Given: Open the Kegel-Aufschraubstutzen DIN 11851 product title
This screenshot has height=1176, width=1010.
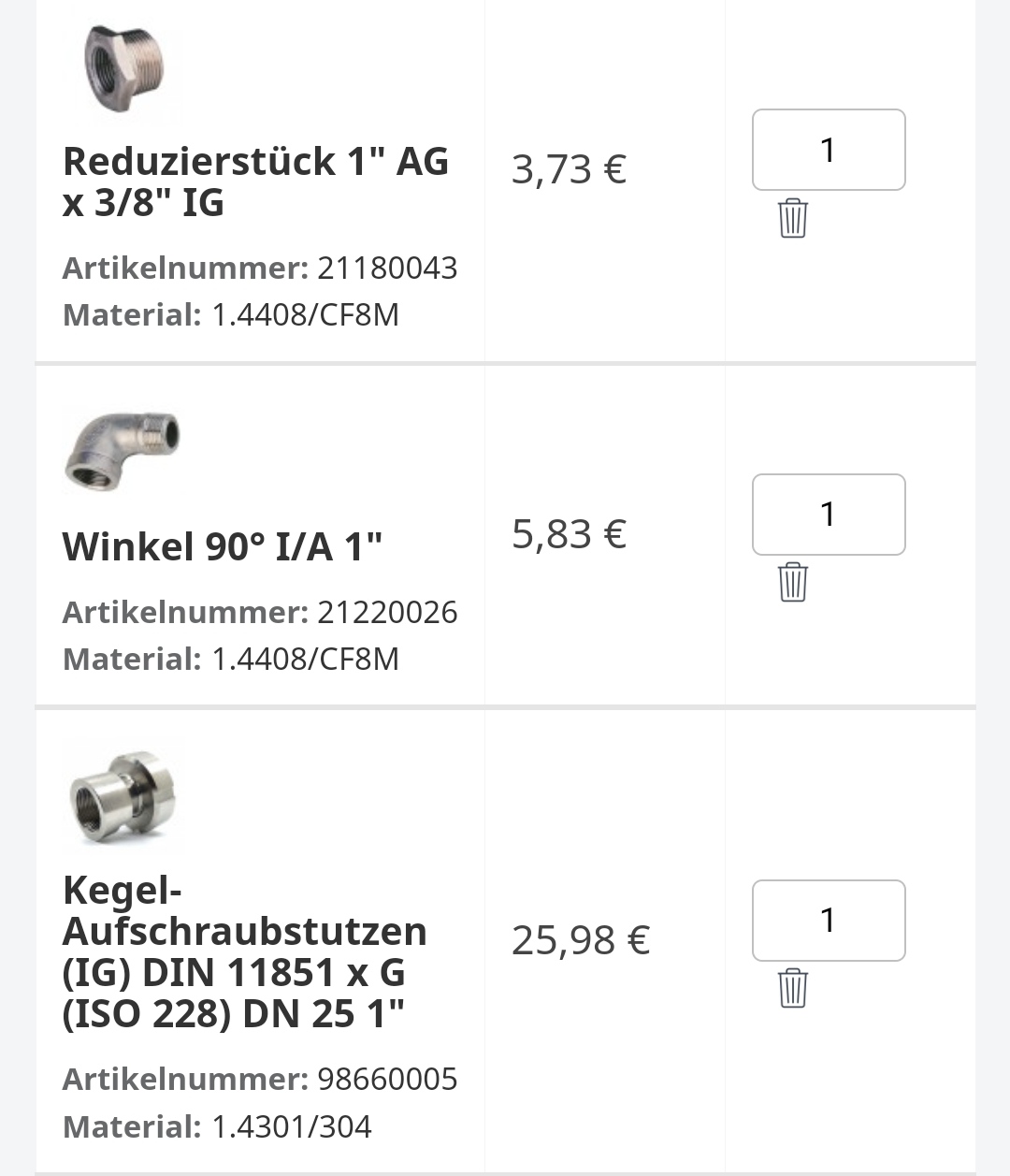Looking at the screenshot, I should 245,951.
